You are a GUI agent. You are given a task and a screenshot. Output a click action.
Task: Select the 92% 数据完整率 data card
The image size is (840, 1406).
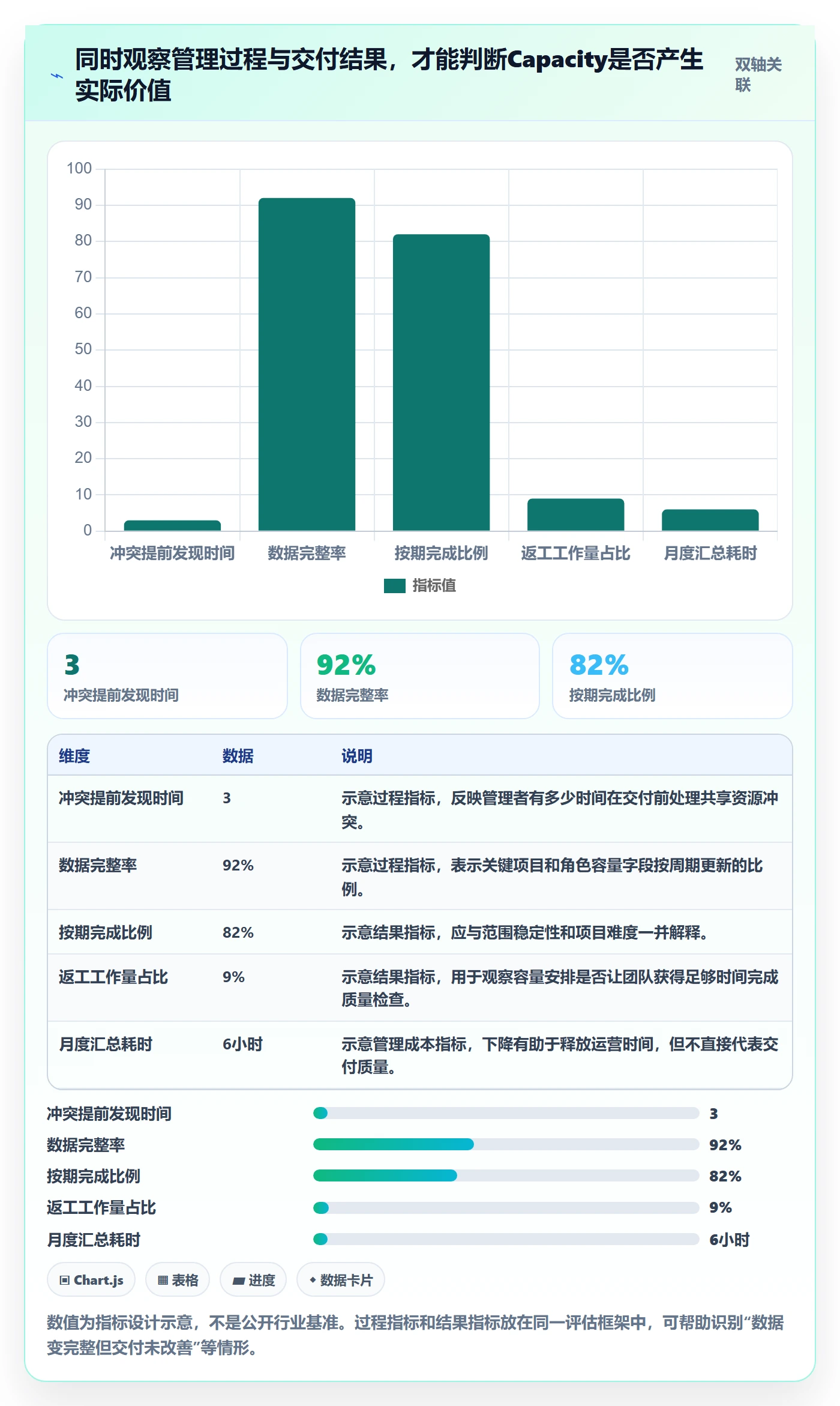pos(420,676)
